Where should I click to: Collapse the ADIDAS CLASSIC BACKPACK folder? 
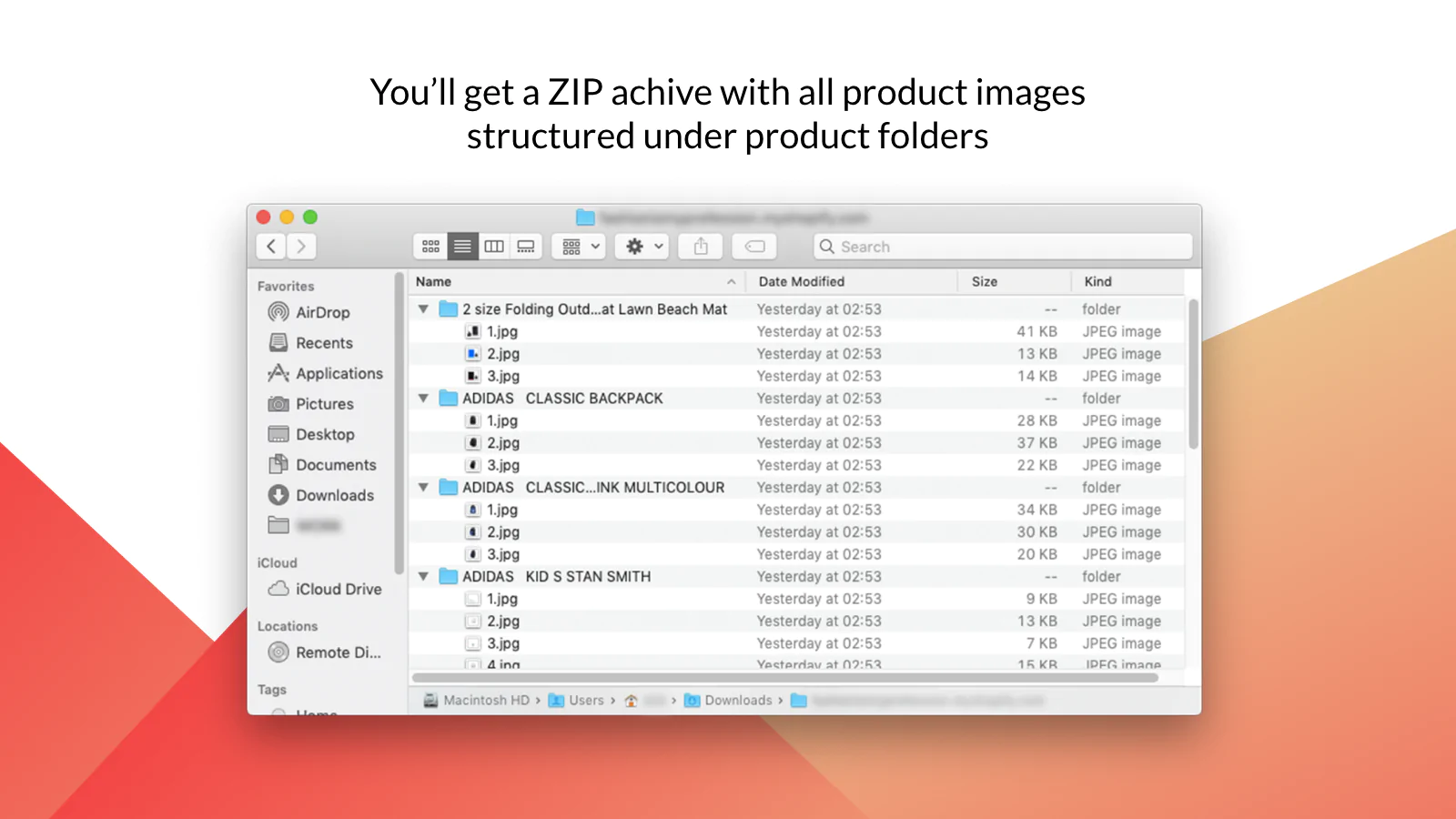click(423, 399)
